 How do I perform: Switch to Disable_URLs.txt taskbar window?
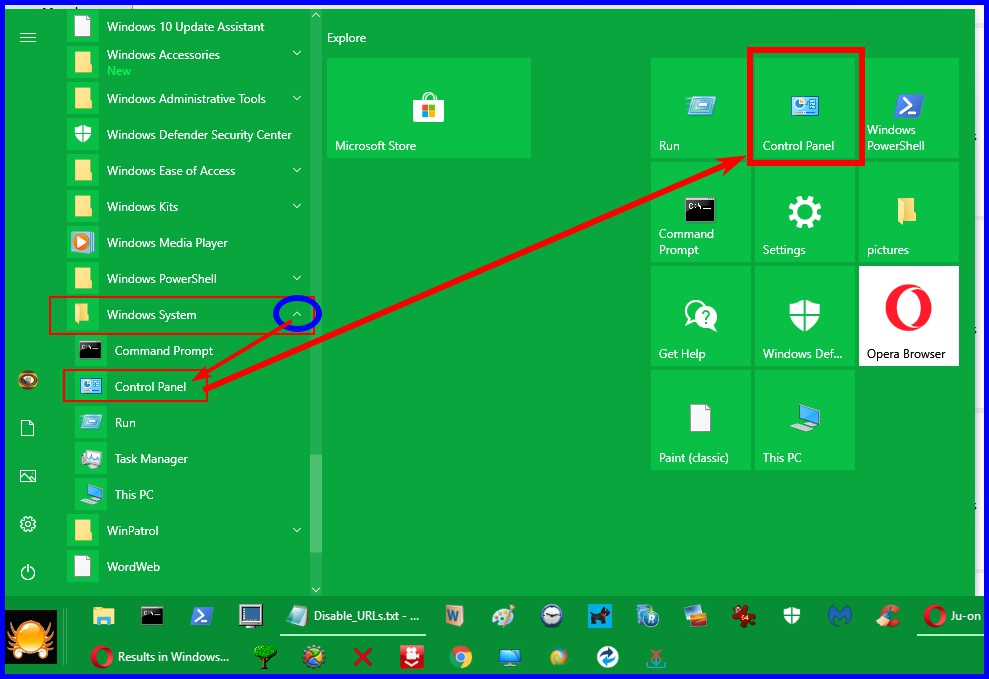pyautogui.click(x=353, y=616)
